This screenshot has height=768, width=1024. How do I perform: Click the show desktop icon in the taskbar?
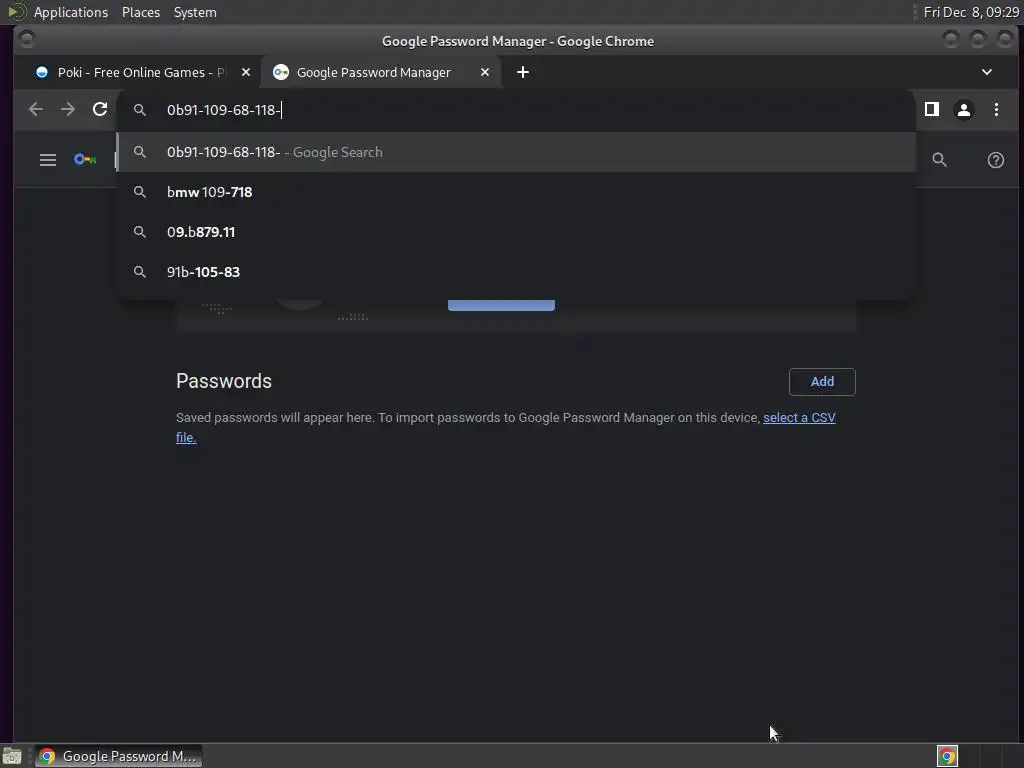tap(12, 756)
